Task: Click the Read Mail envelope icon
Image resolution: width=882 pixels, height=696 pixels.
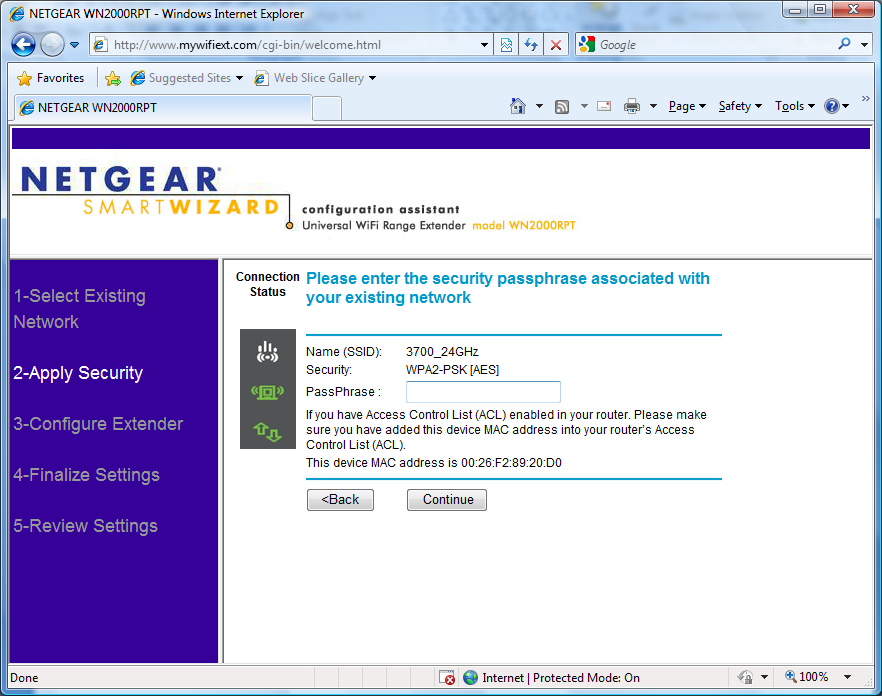Action: coord(604,105)
